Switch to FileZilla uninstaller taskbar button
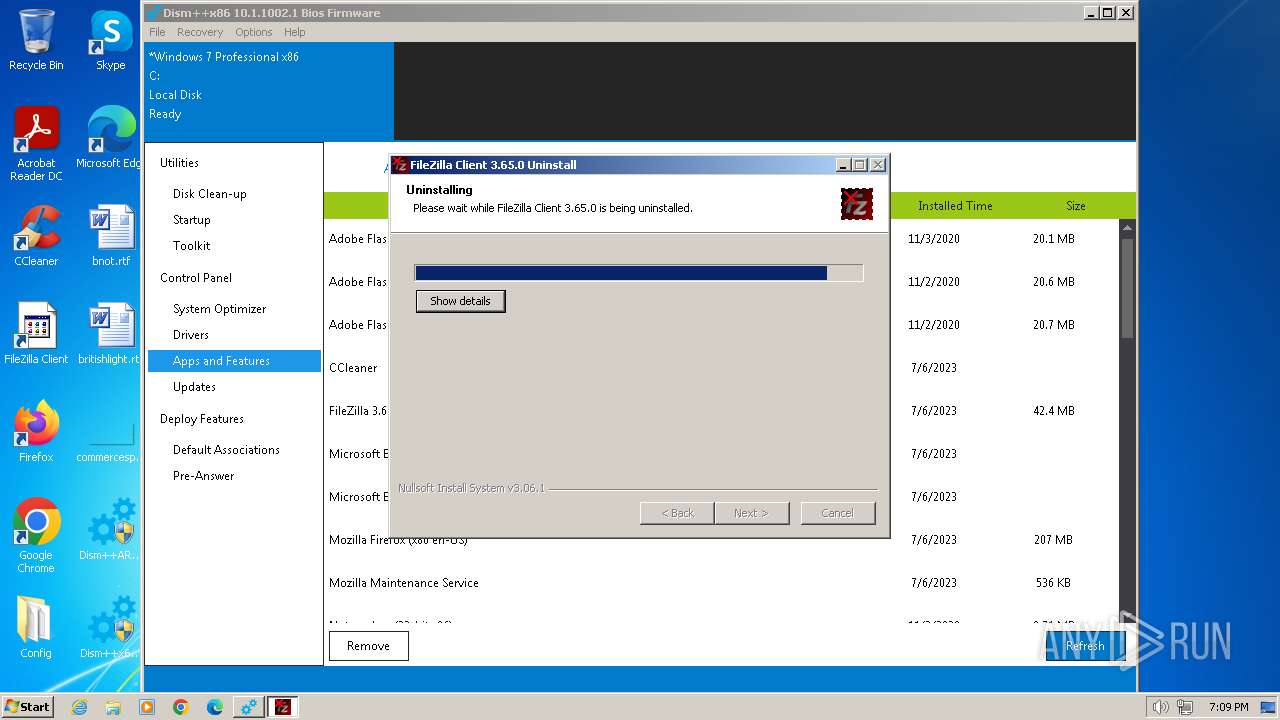 tap(283, 707)
